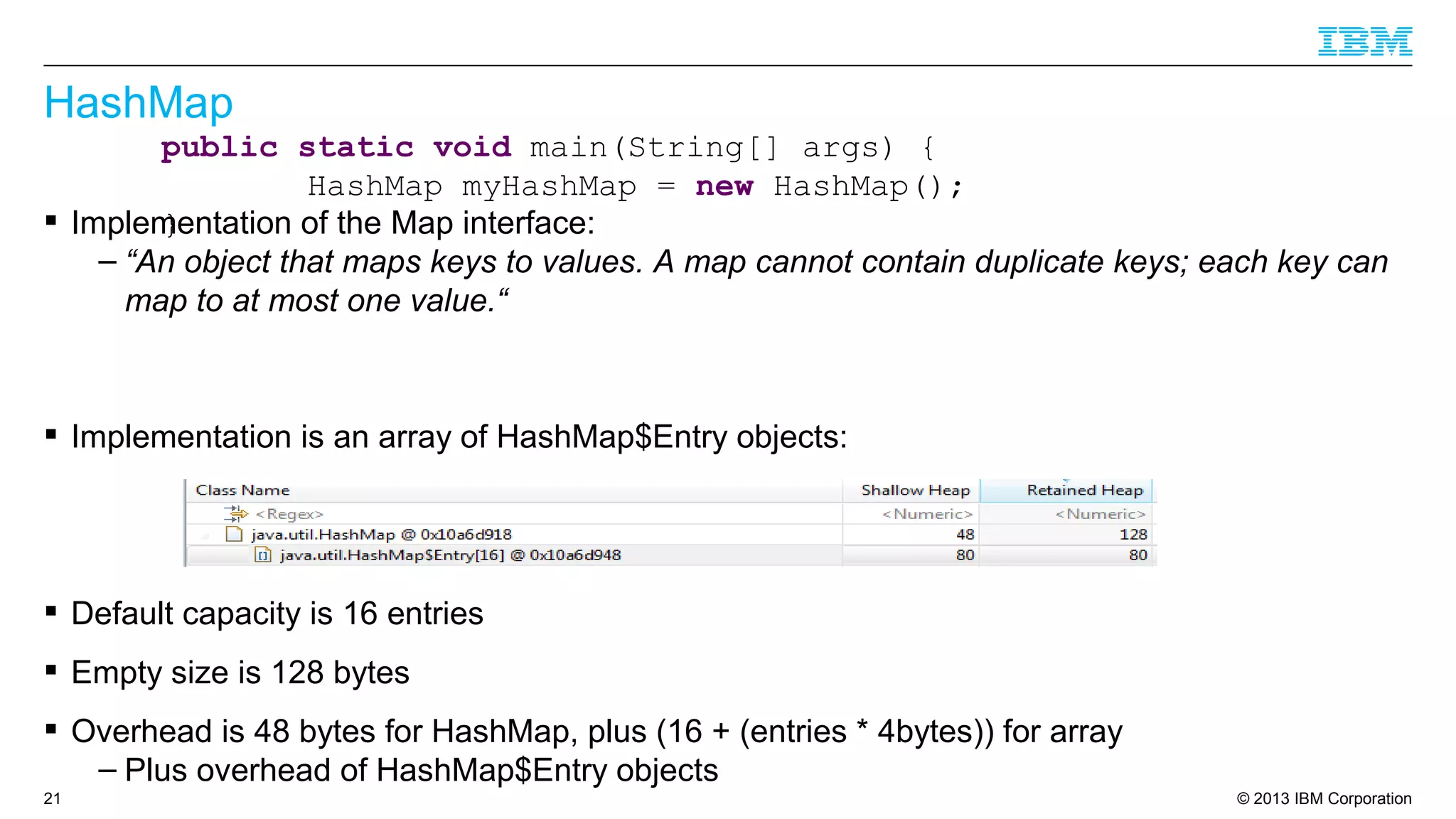Click 'Default capacity is 16 entries' bullet
1456x819 pixels.
277,614
